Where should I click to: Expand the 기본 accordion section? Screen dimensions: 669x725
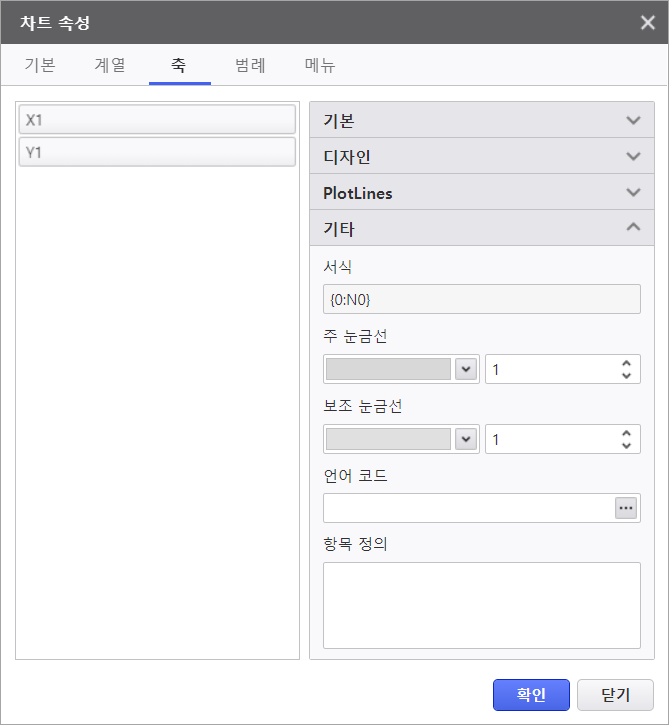(481, 121)
